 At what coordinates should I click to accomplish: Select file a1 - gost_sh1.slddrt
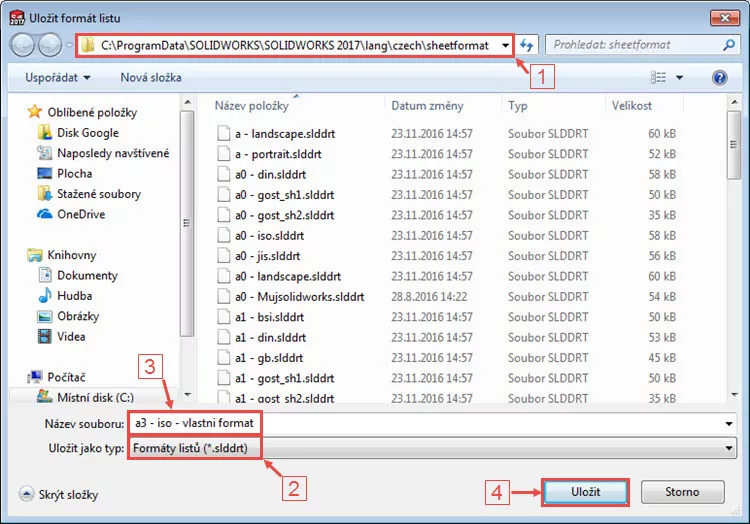pos(284,378)
